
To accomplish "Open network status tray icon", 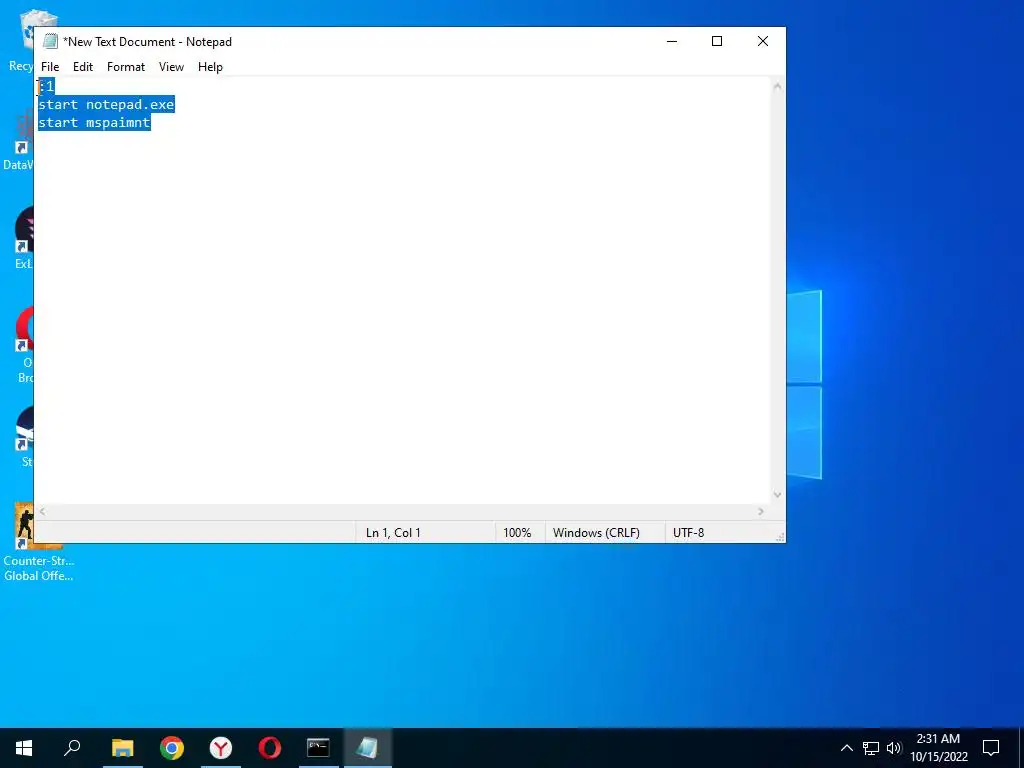I will click(871, 748).
